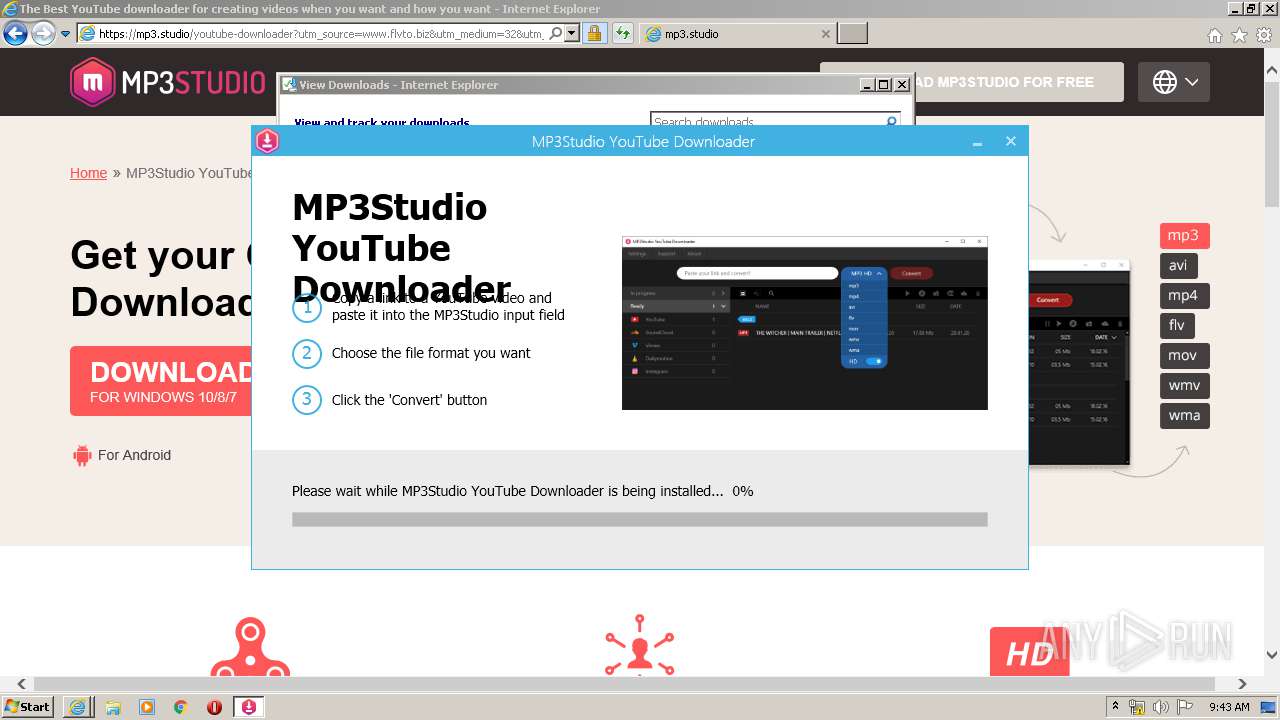Open the volume speaker tray icon

pos(1161,707)
